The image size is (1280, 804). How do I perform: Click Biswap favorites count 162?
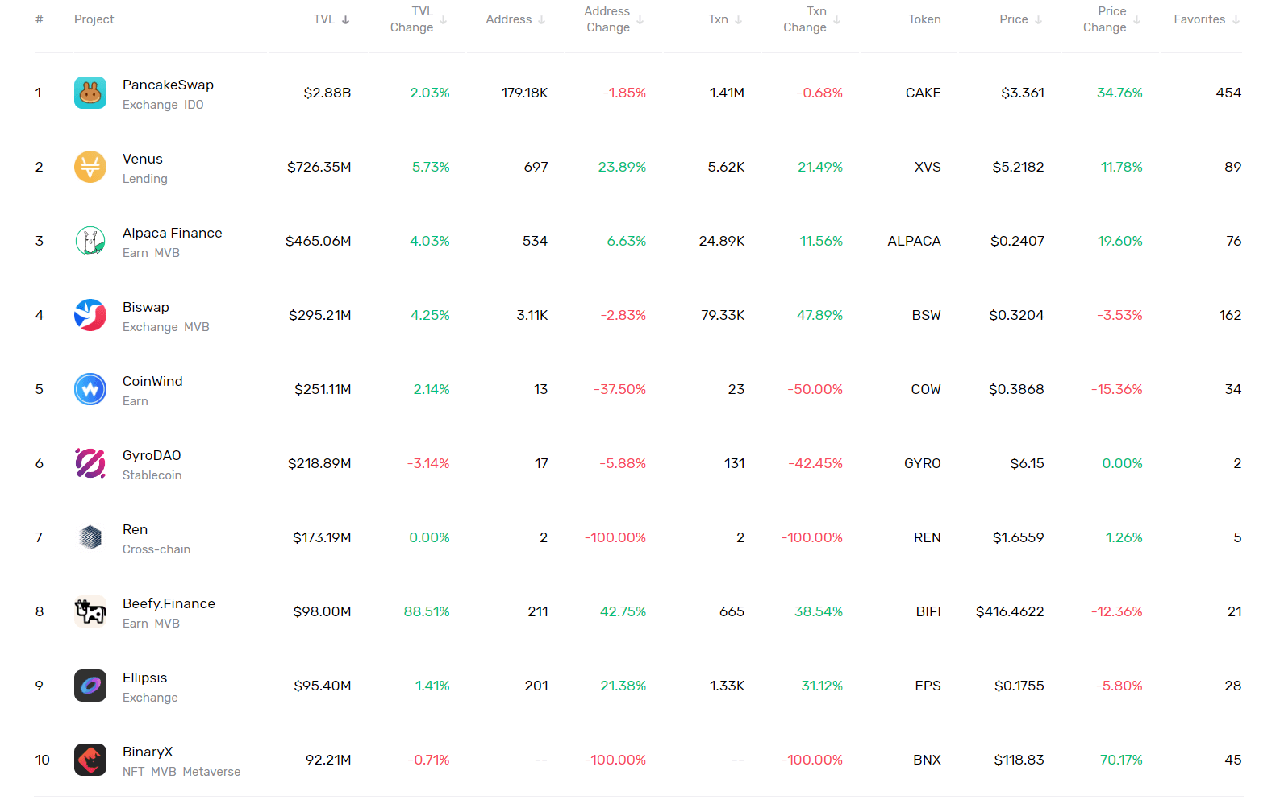[1230, 315]
